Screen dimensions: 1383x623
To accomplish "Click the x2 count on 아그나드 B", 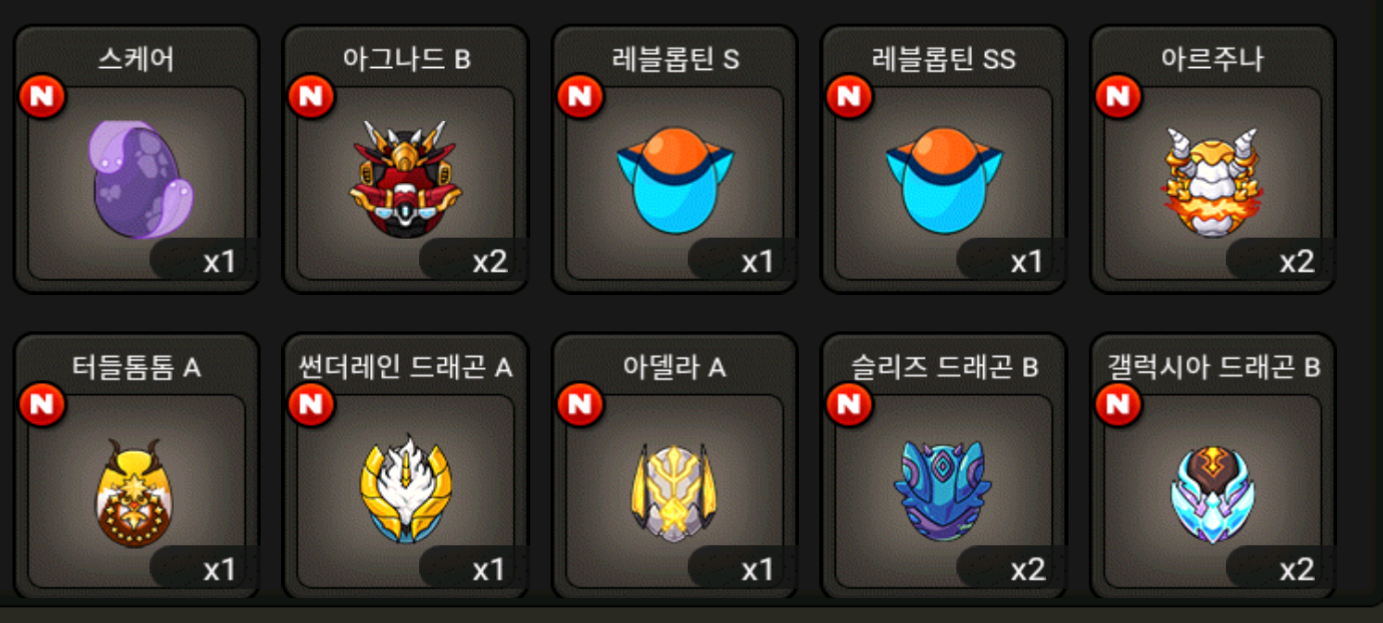I will pos(489,262).
